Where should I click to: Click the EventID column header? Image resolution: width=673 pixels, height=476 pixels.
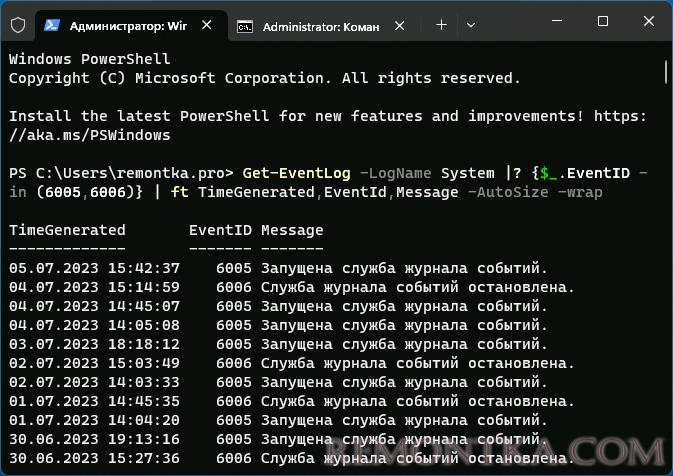(x=220, y=230)
